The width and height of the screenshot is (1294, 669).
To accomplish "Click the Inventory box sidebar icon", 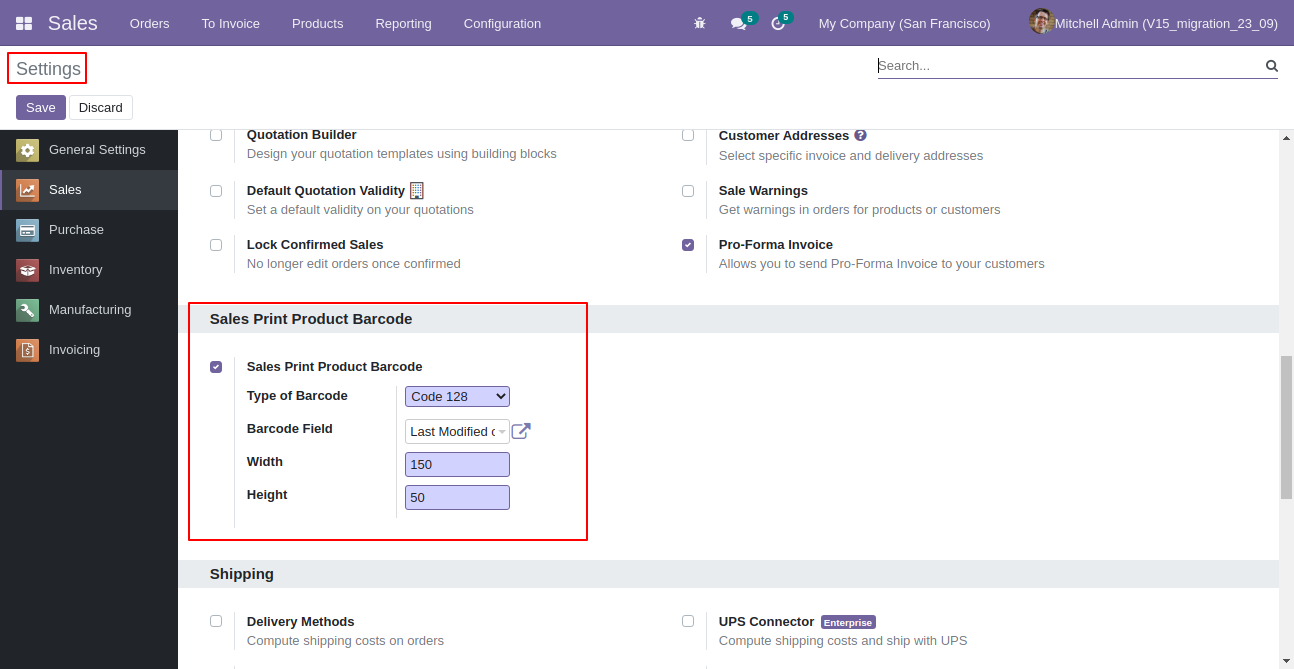I will [x=28, y=270].
